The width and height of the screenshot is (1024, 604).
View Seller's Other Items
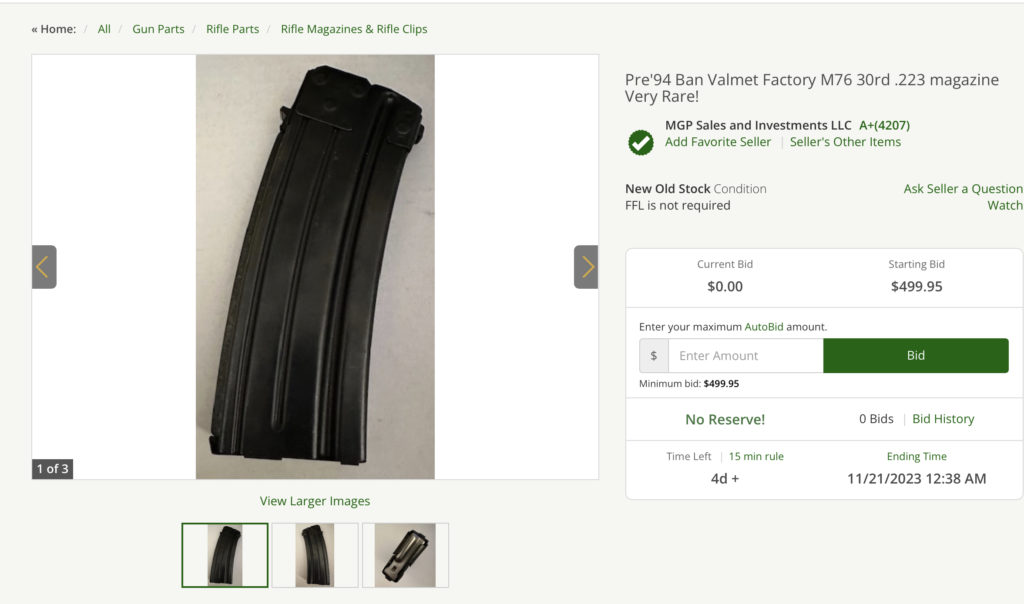click(845, 142)
